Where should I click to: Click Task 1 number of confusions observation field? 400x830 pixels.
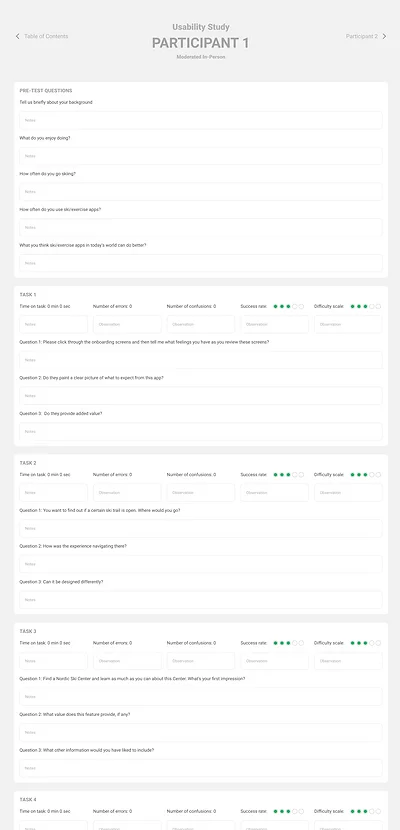click(x=201, y=324)
